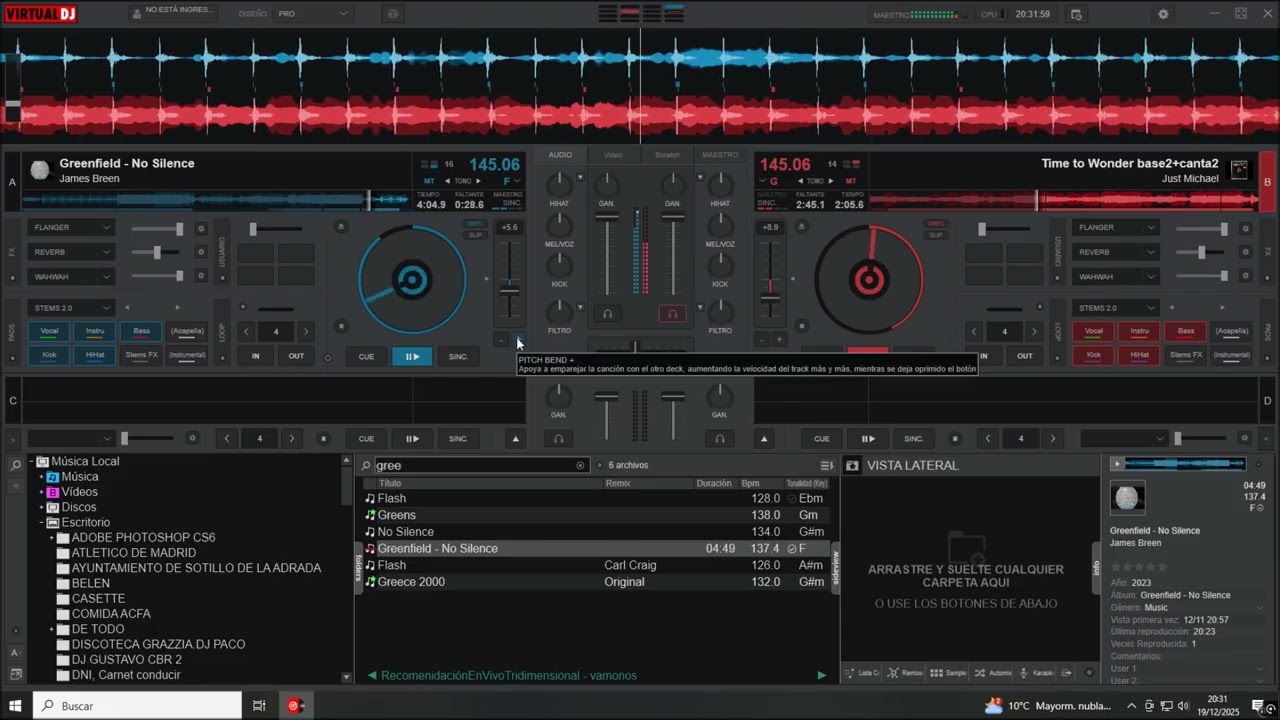Click Flanger amount slider on deck A
The image size is (1280, 720).
157,228
